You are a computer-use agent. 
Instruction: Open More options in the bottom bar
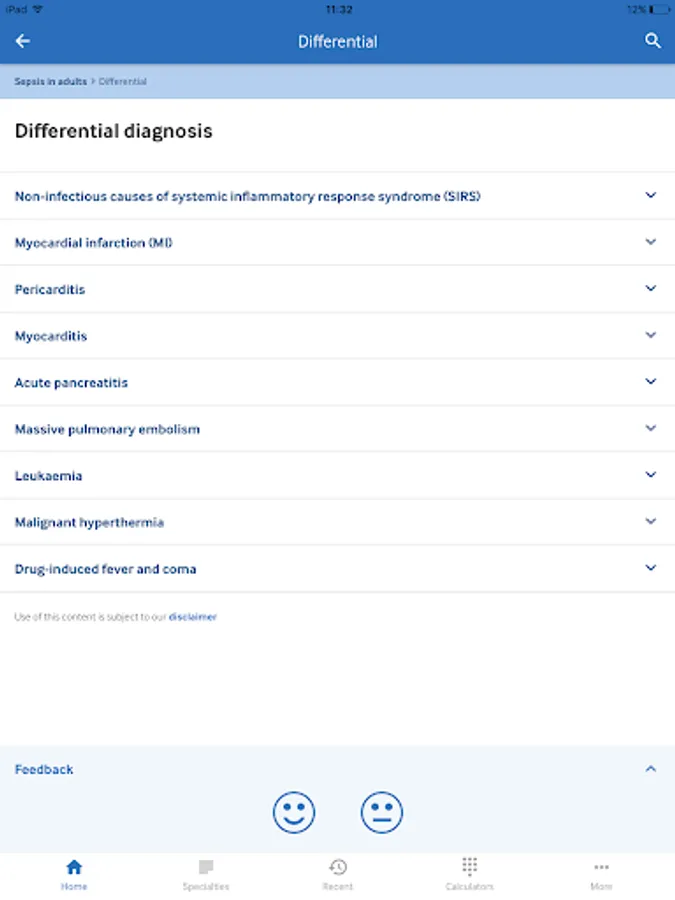coord(601,872)
